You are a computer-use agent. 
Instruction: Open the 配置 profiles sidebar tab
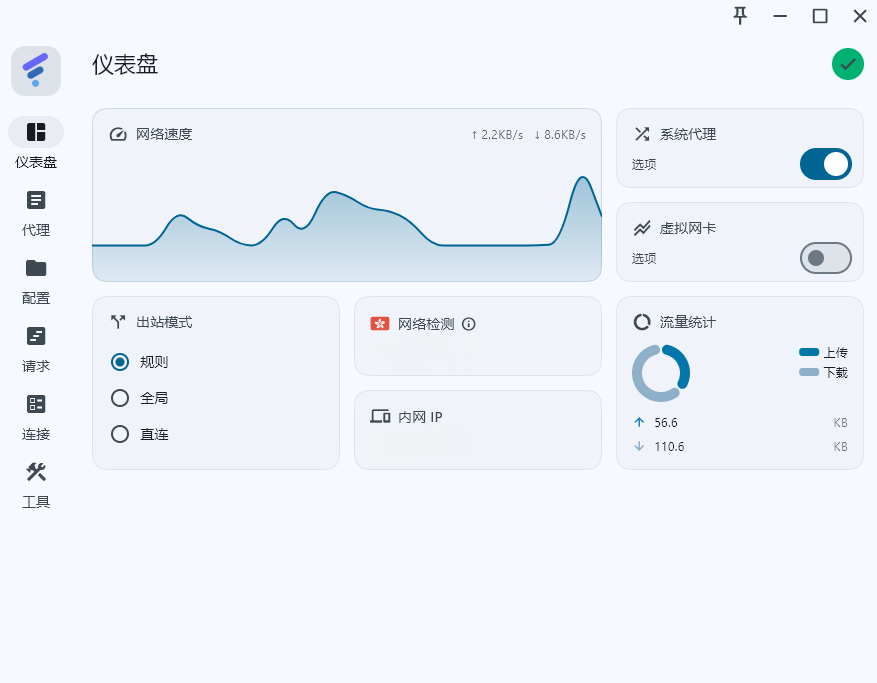pyautogui.click(x=36, y=282)
